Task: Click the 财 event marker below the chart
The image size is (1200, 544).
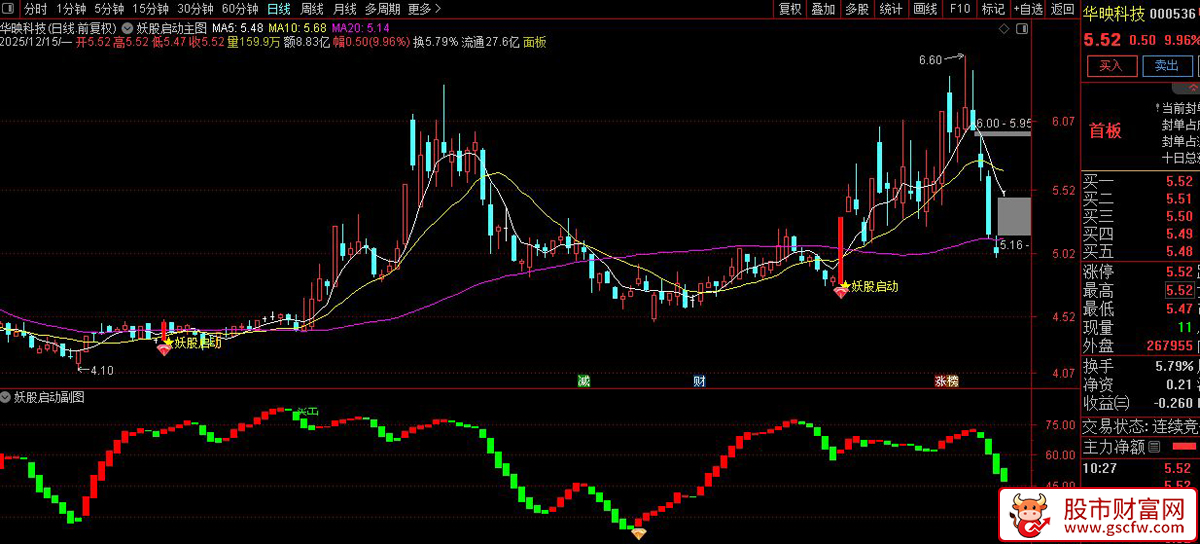Action: click(700, 381)
